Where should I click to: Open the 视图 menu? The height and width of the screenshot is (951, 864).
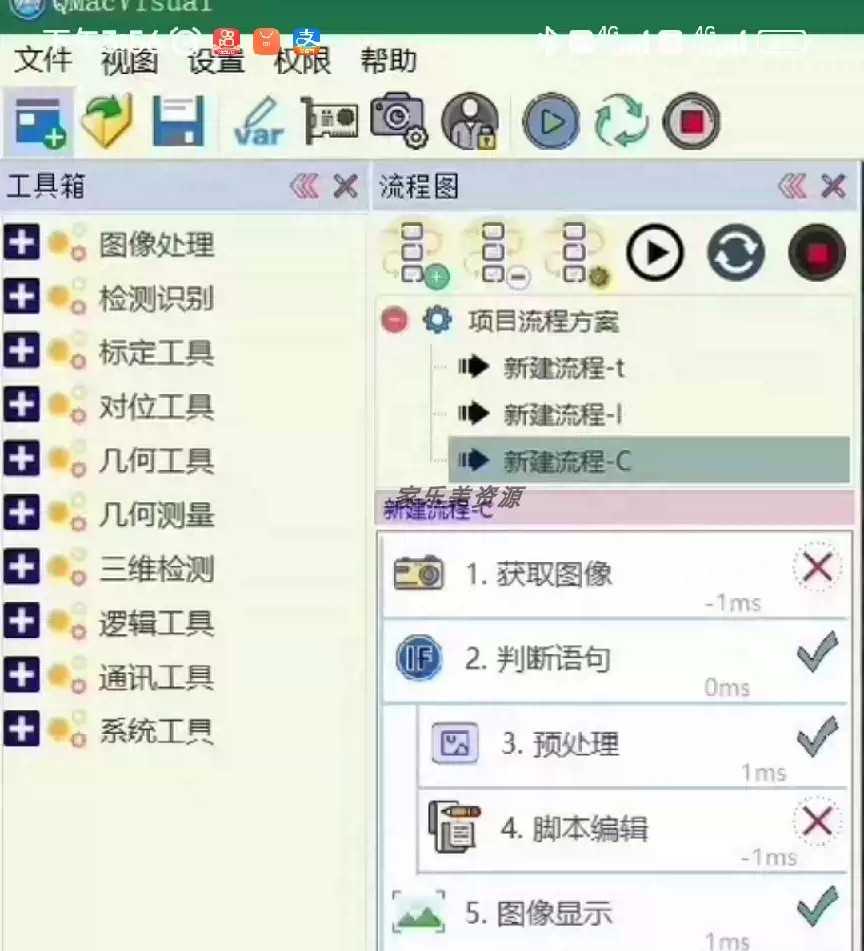(x=129, y=61)
